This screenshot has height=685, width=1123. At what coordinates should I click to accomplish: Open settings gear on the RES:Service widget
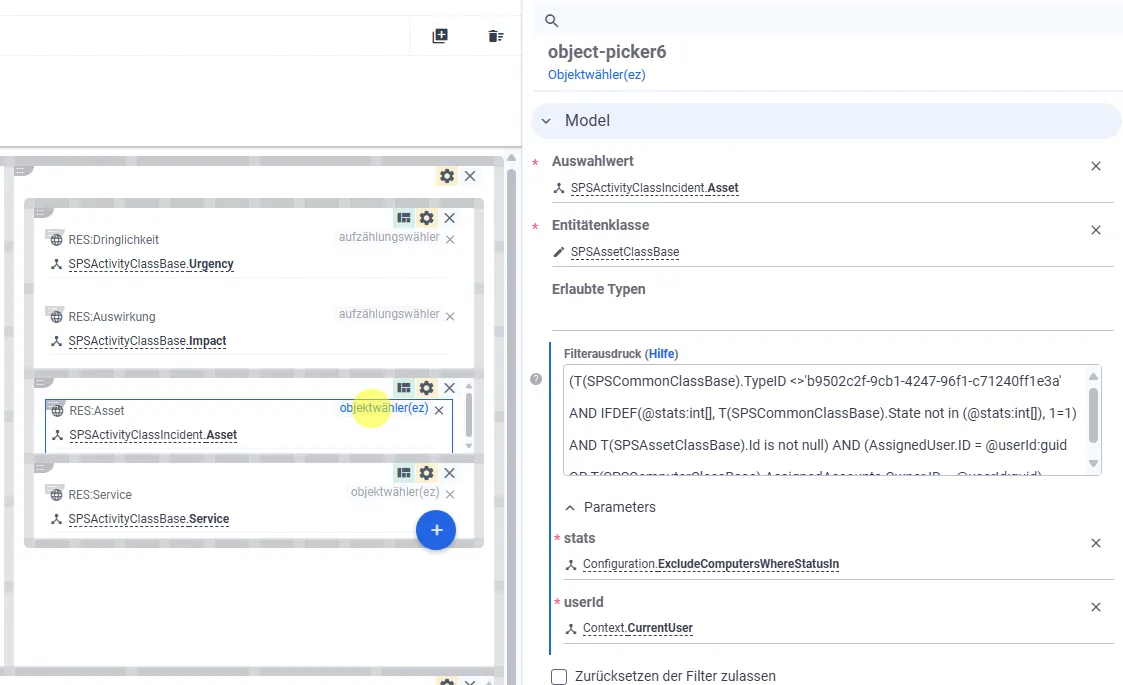pos(424,472)
